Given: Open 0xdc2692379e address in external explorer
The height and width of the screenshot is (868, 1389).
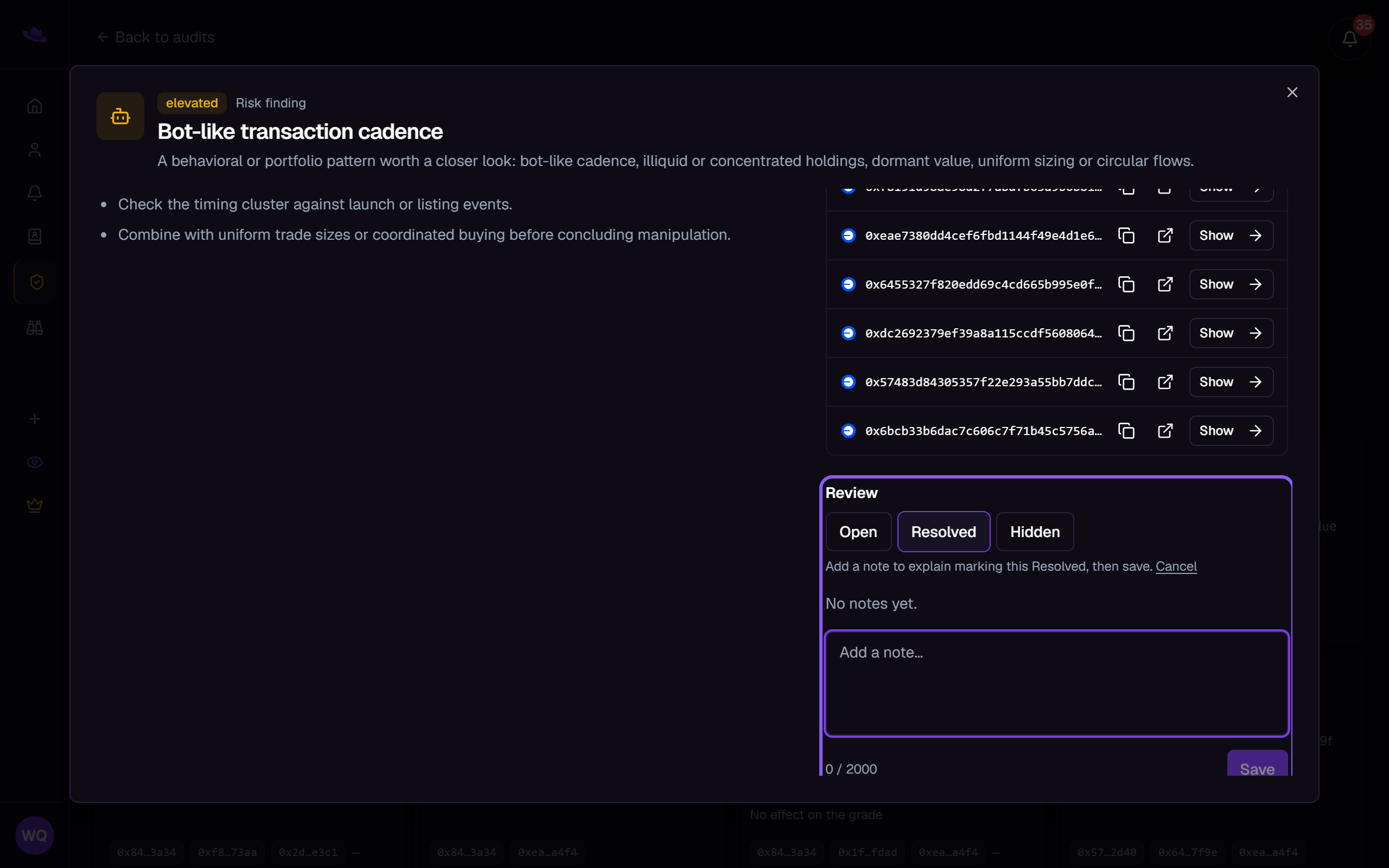Looking at the screenshot, I should click(x=1165, y=333).
